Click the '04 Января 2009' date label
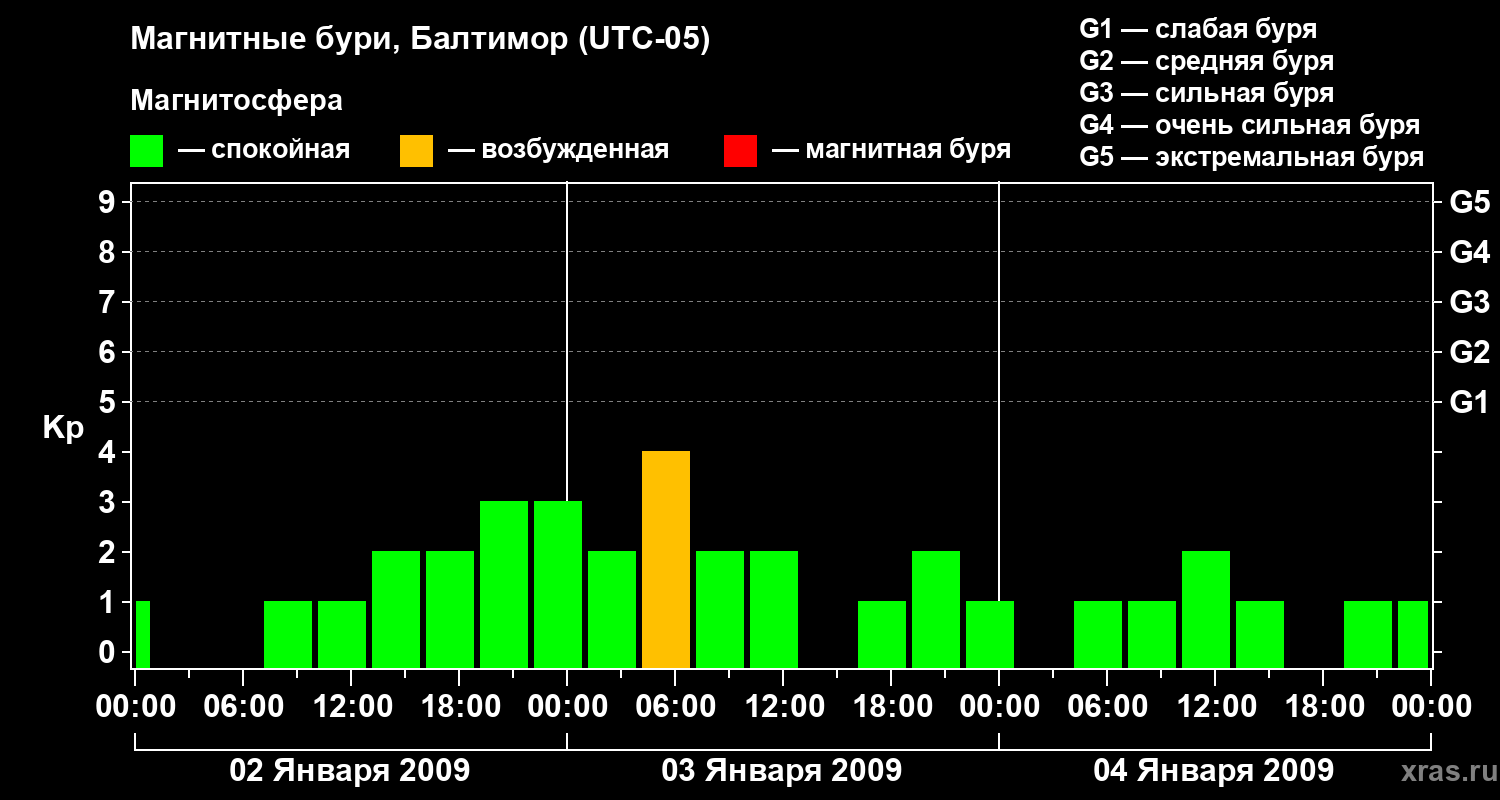 [1214, 770]
